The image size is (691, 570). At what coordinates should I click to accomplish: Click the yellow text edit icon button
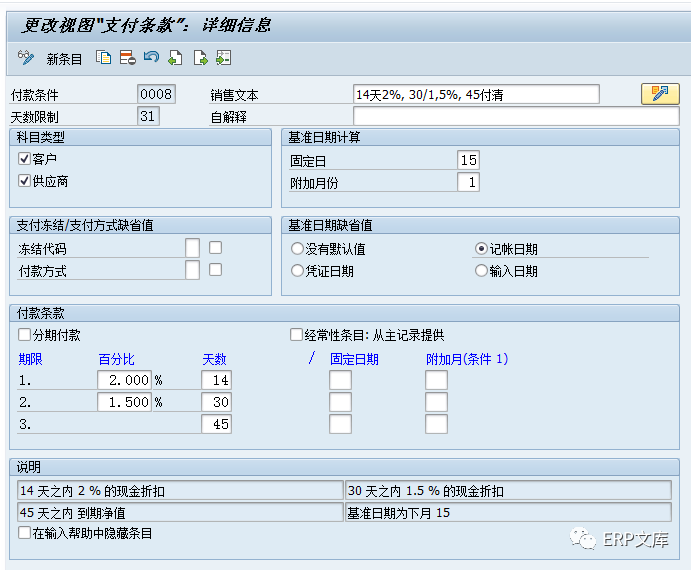coord(659,94)
